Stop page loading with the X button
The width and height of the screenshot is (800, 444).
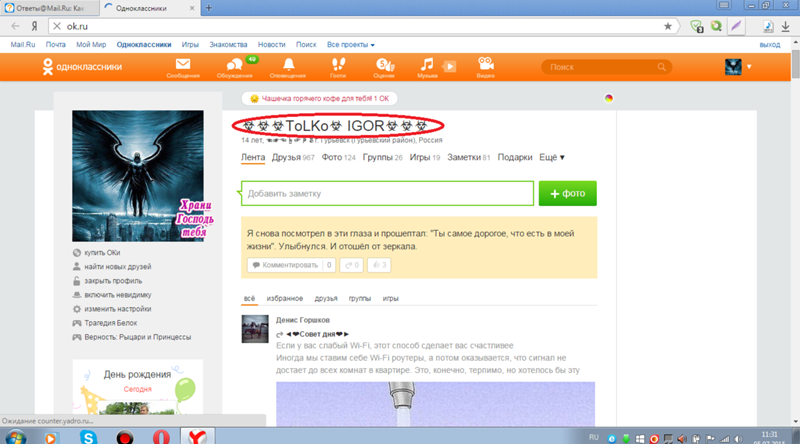pyautogui.click(x=57, y=26)
